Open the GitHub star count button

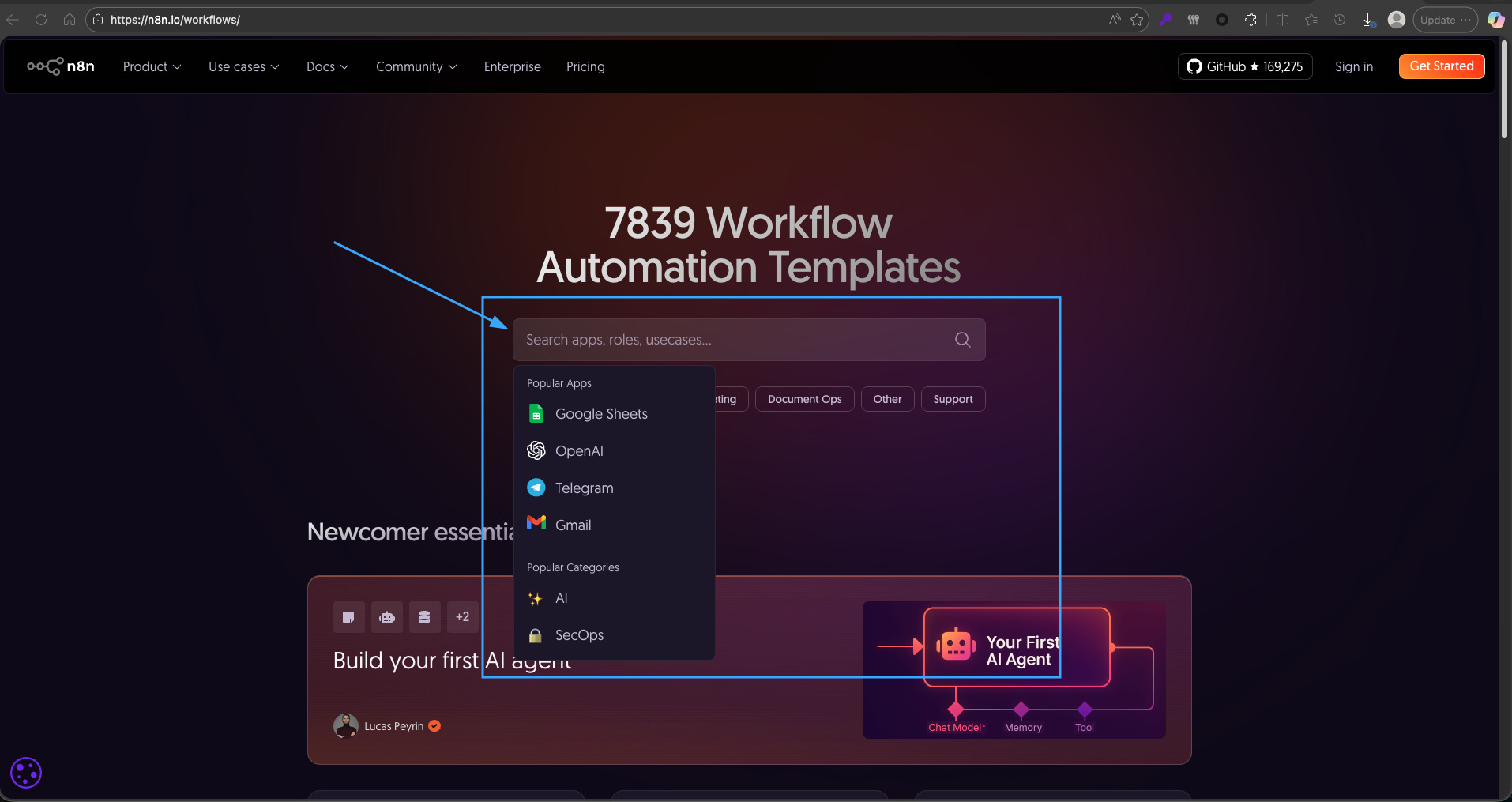(1244, 66)
